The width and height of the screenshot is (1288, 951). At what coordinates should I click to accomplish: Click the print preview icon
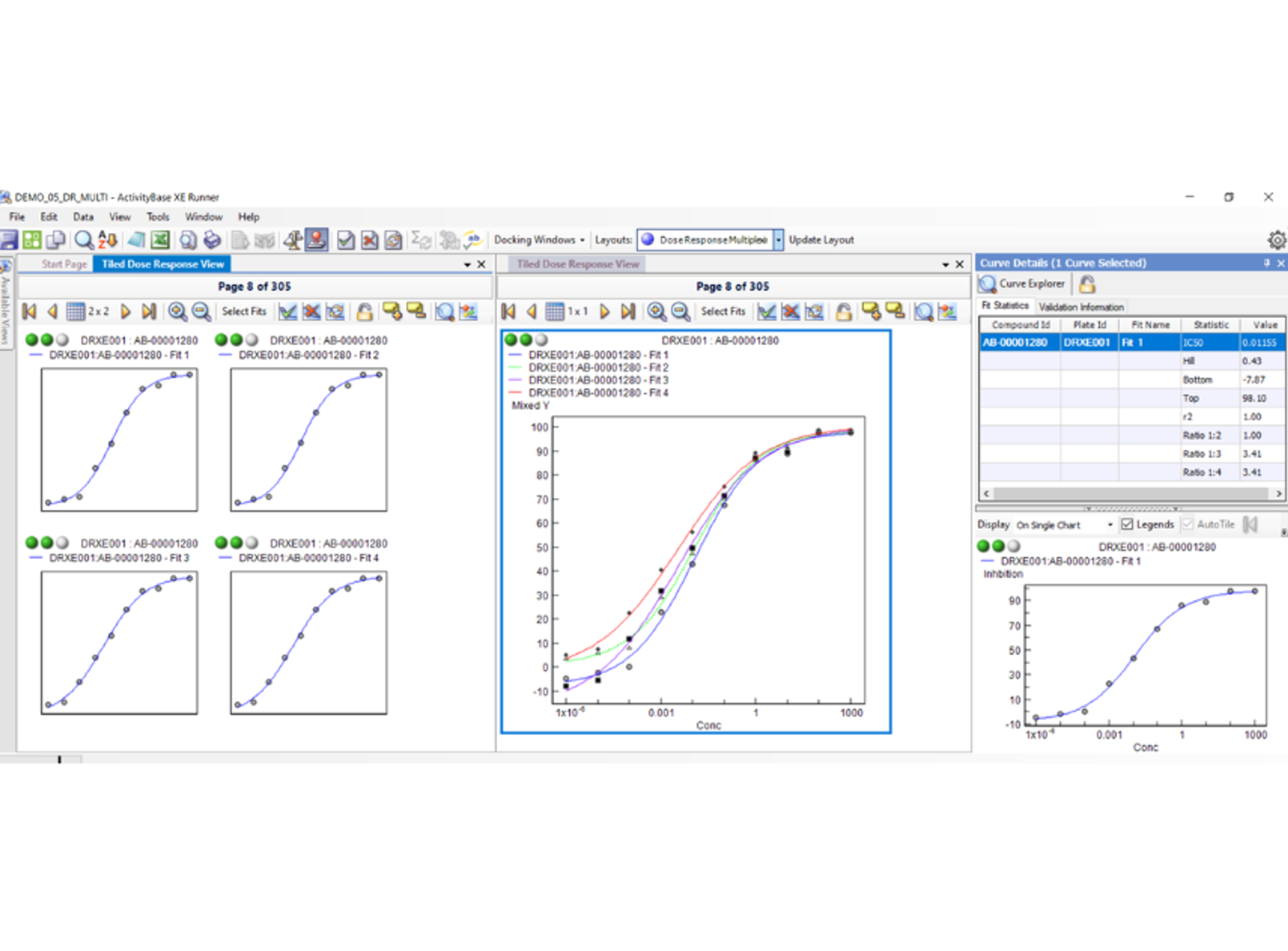(187, 240)
